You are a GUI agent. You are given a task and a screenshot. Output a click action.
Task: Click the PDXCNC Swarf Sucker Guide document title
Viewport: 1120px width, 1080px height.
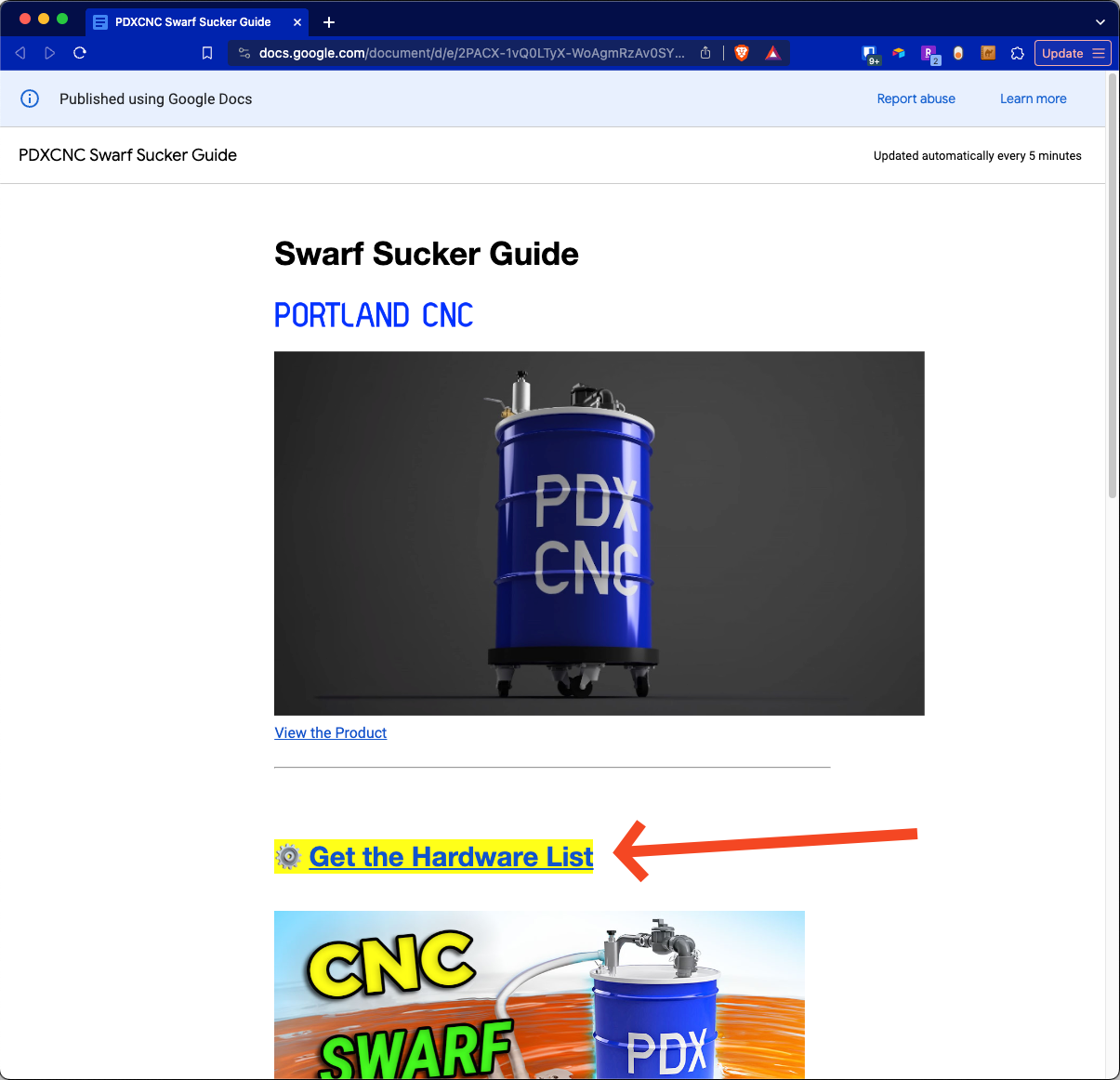(x=128, y=155)
